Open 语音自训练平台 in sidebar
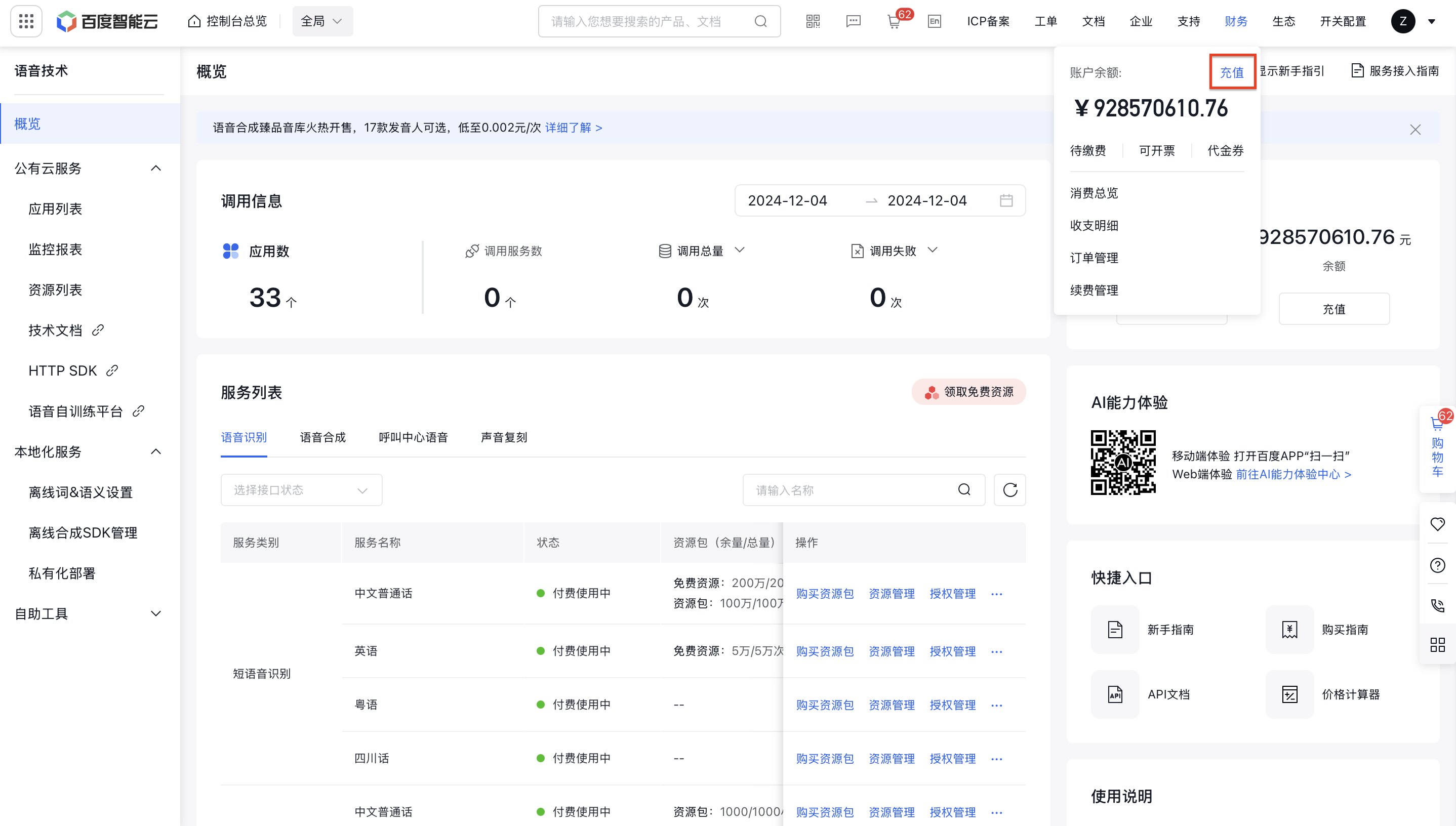Image resolution: width=1456 pixels, height=826 pixels. [86, 411]
